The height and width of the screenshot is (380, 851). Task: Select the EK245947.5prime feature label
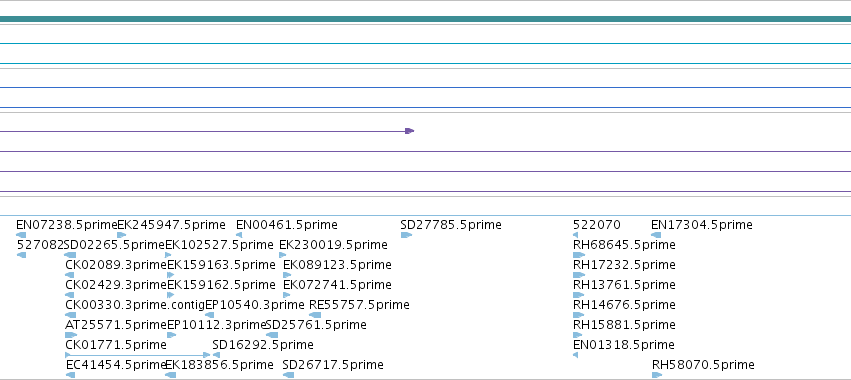[172, 225]
